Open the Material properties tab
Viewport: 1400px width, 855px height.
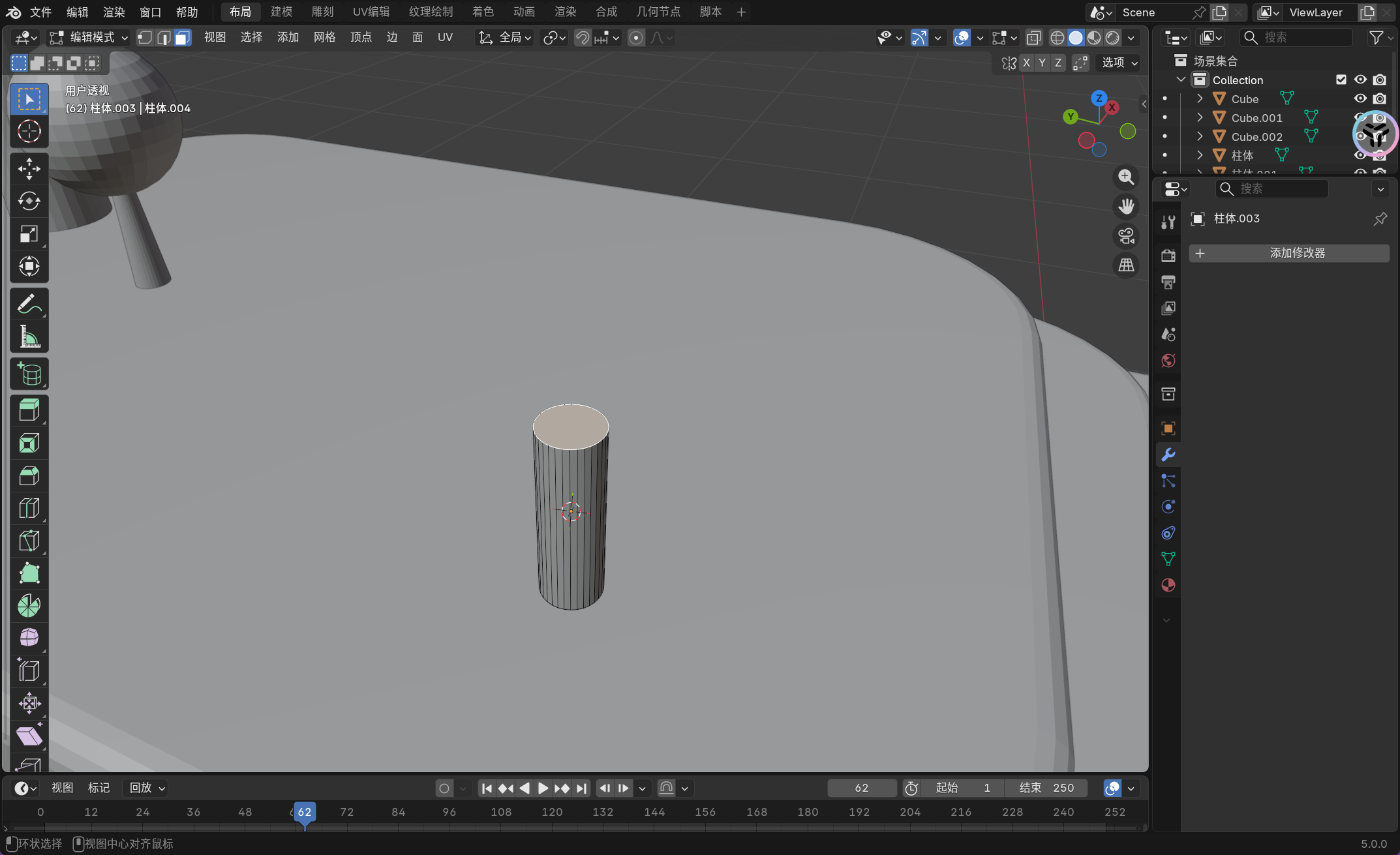(1168, 585)
